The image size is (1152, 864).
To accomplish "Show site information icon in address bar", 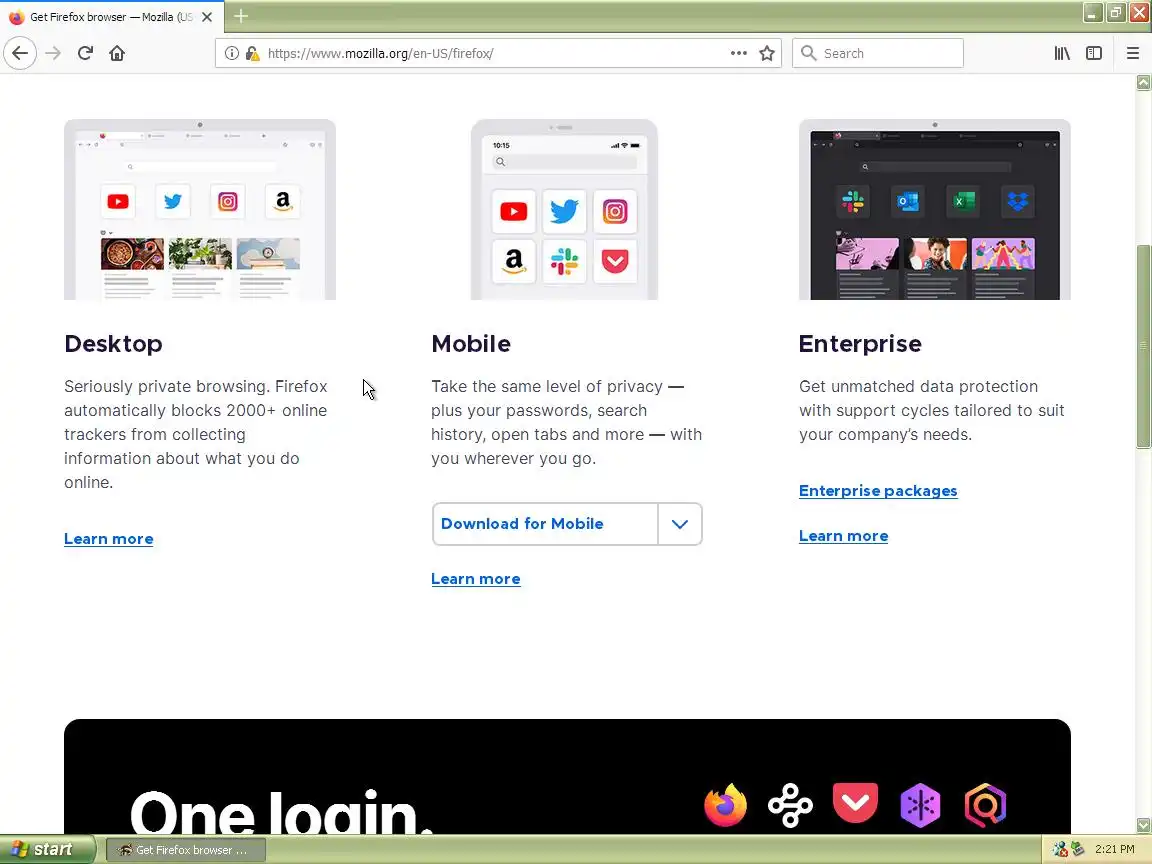I will (231, 53).
